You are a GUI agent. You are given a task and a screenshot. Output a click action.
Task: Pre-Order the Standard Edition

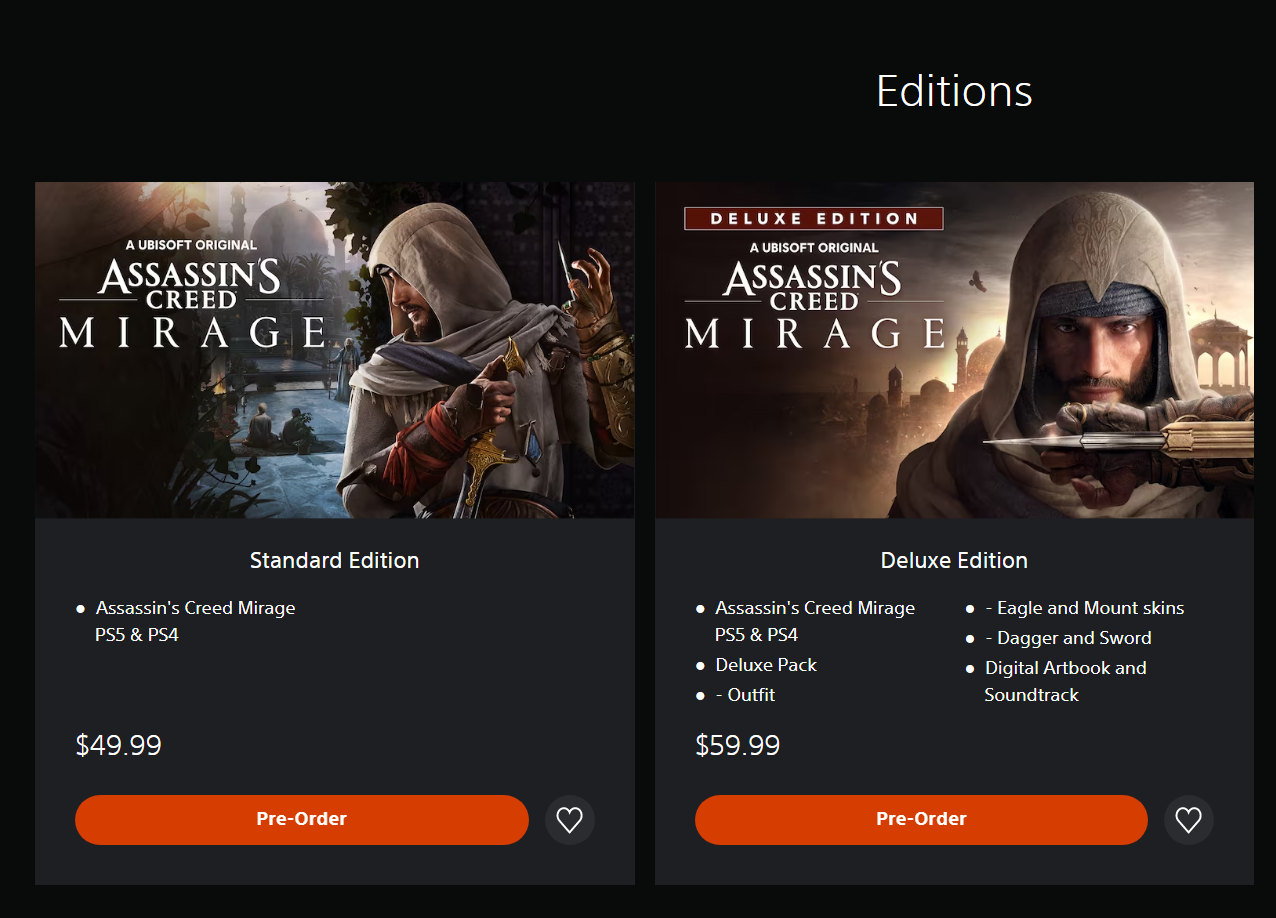click(x=301, y=820)
